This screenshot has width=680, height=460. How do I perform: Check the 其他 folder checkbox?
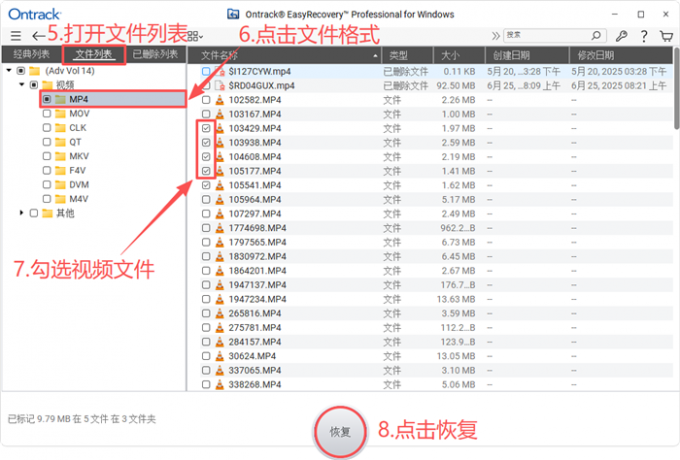tap(34, 213)
